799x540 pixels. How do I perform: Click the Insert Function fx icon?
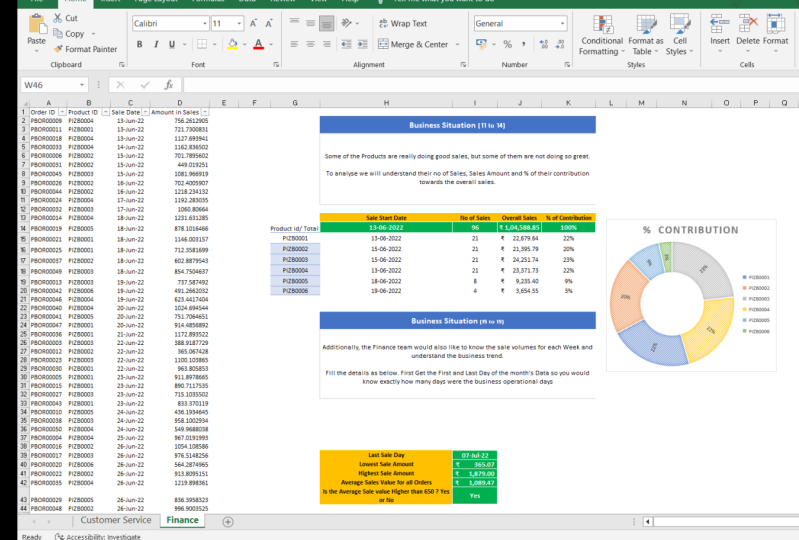169,85
